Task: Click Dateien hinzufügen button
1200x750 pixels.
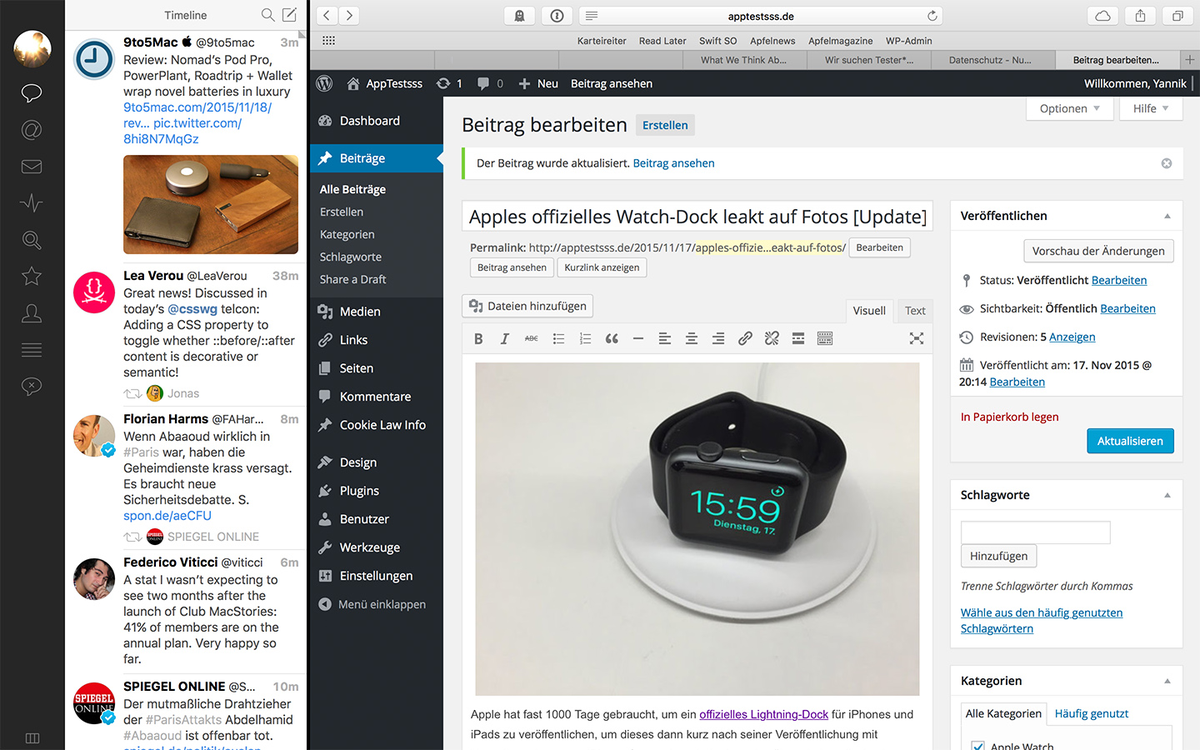Action: pyautogui.click(x=528, y=306)
